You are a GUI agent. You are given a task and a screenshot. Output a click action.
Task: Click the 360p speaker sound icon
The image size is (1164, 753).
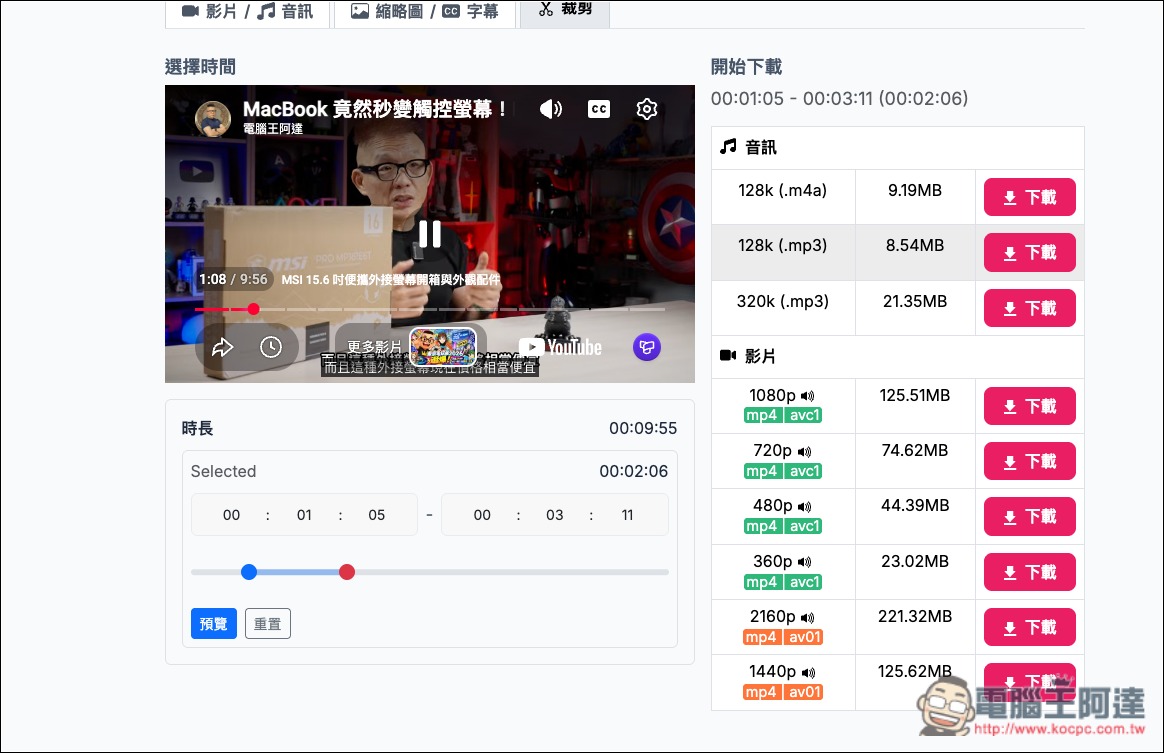pyautogui.click(x=805, y=562)
